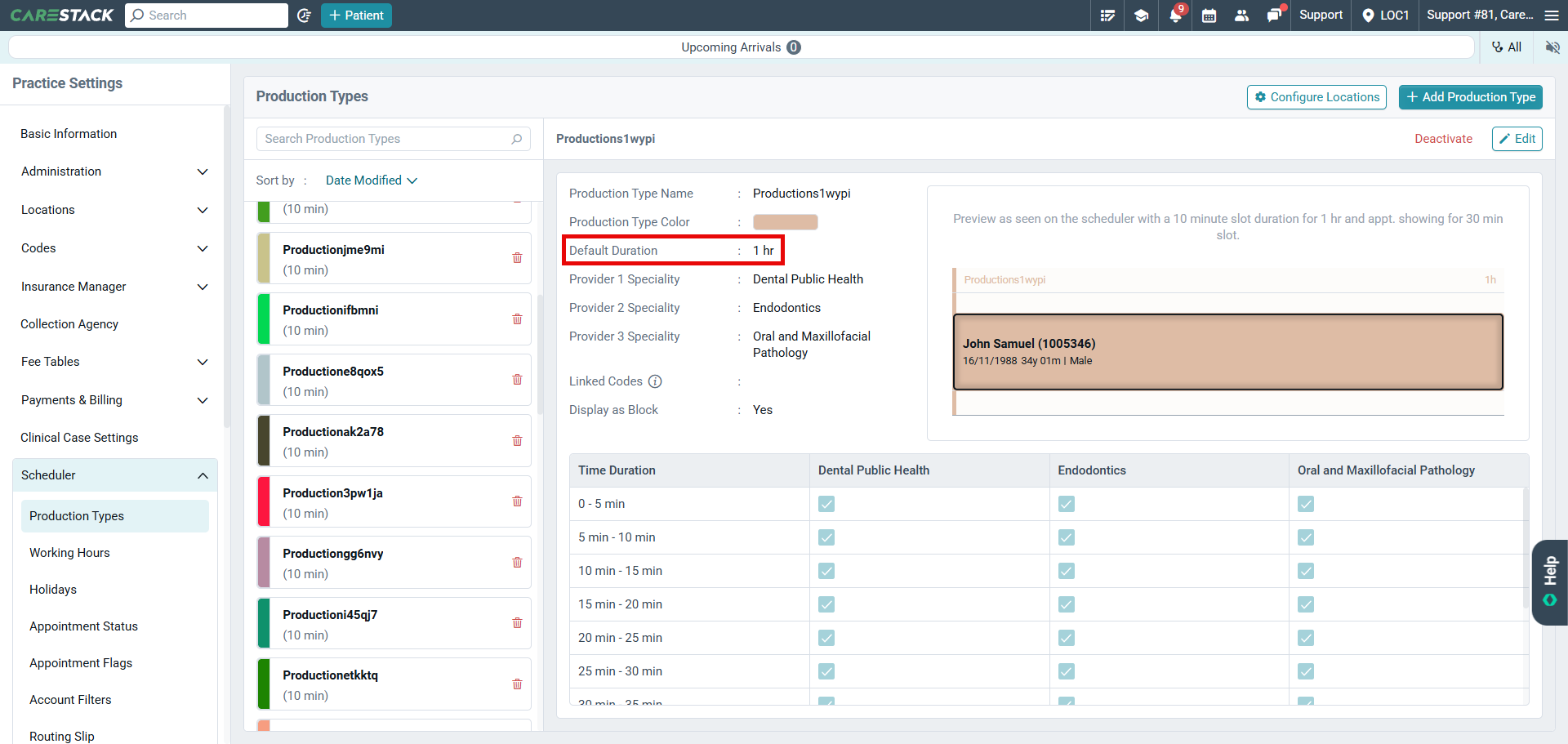Click the muted sound icon

pyautogui.click(x=1552, y=47)
